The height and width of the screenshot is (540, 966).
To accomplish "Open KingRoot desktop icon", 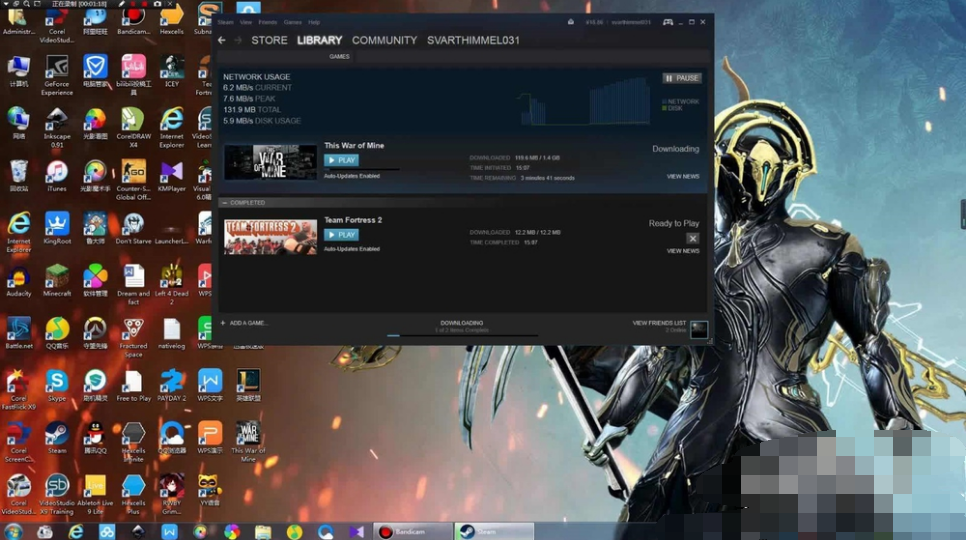I will (x=57, y=228).
